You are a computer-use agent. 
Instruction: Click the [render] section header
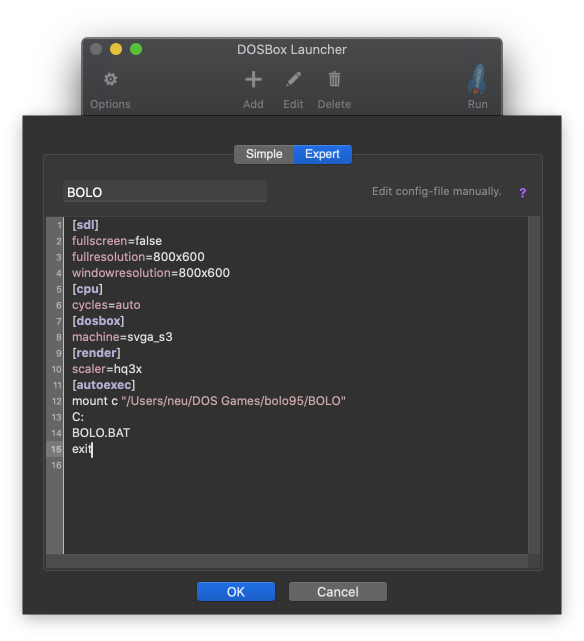coord(96,353)
